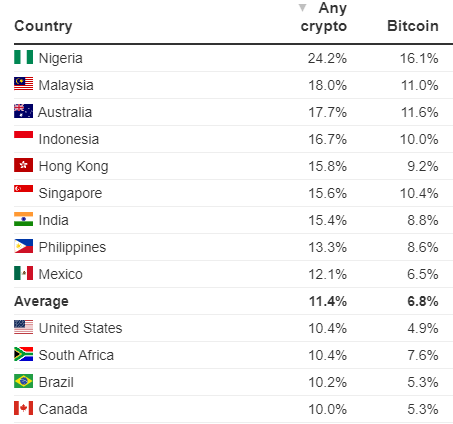Click the Australia flag icon
453x424 pixels.
pyautogui.click(x=23, y=111)
